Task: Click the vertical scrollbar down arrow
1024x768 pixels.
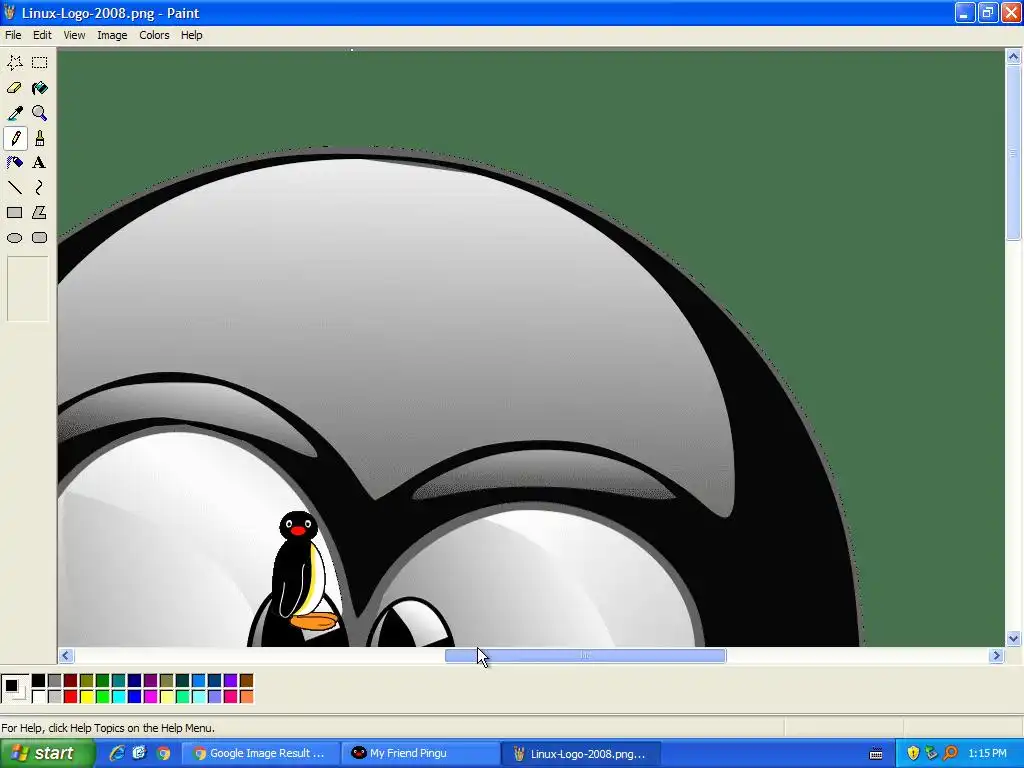Action: click(1014, 639)
